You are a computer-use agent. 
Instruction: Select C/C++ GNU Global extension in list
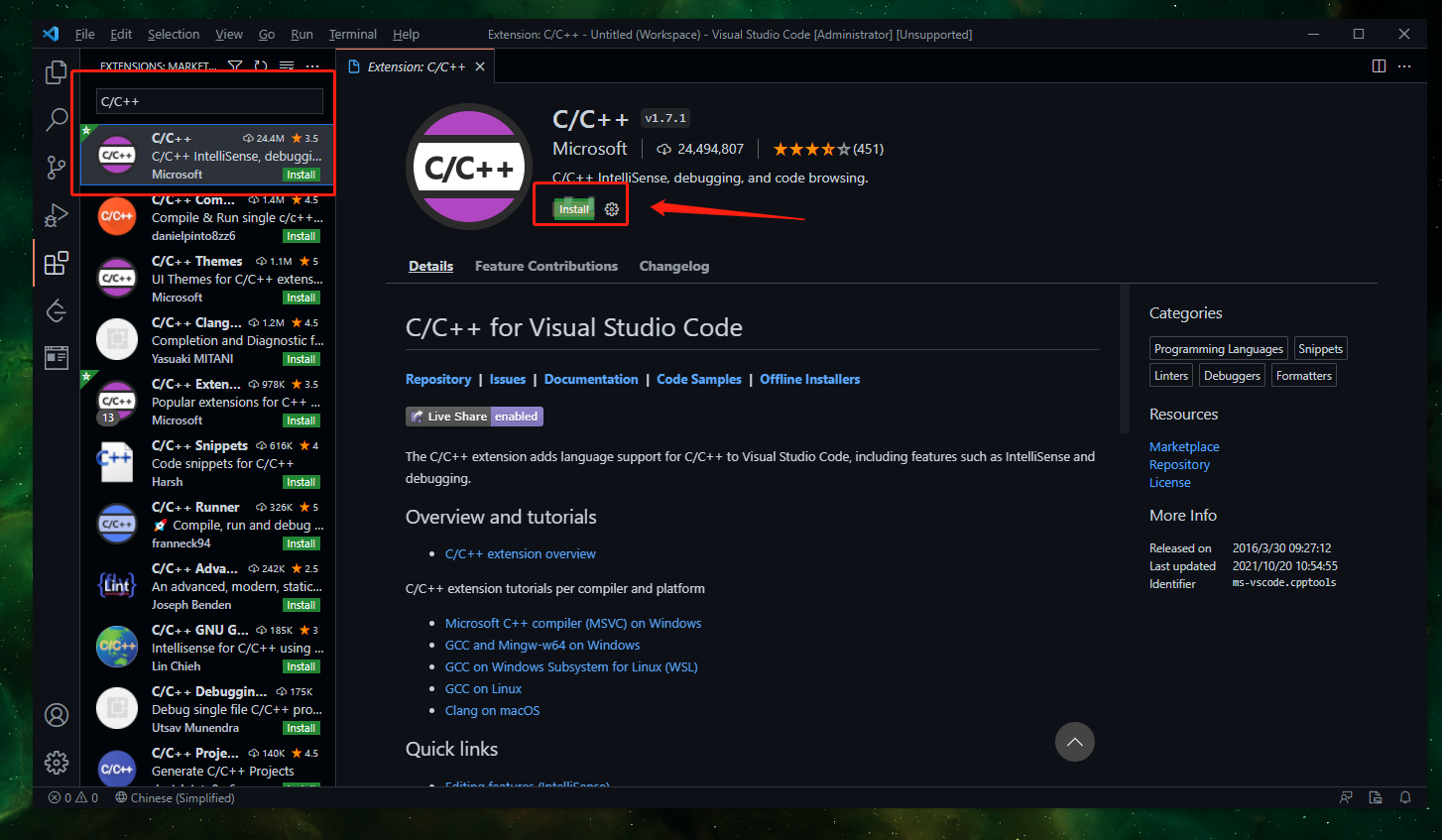[207, 648]
